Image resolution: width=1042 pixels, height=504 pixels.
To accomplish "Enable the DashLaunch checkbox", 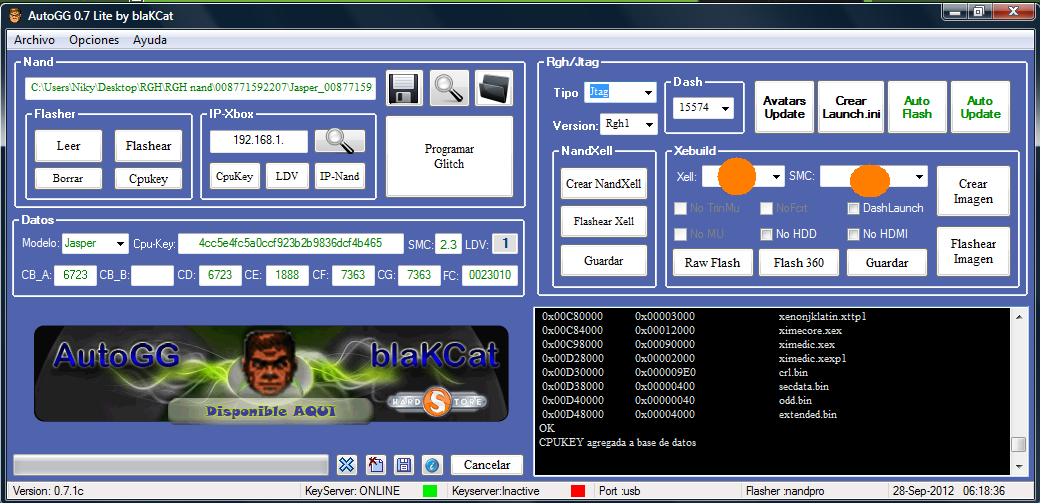I will click(853, 208).
